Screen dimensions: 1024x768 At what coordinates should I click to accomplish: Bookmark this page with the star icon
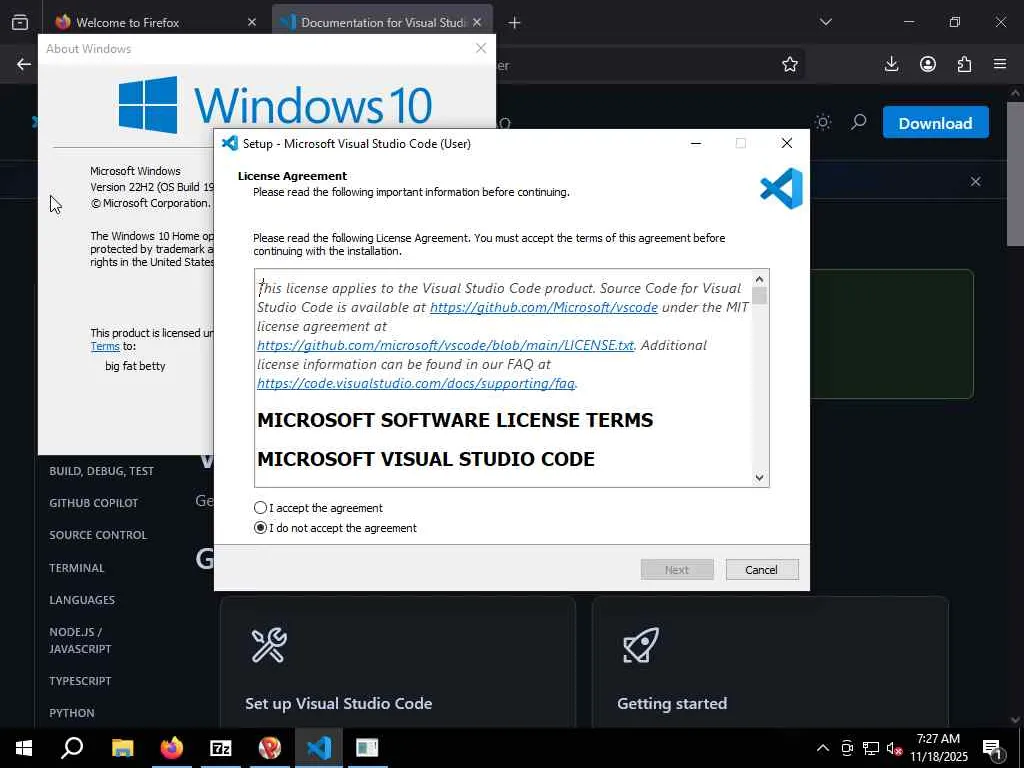click(x=790, y=64)
